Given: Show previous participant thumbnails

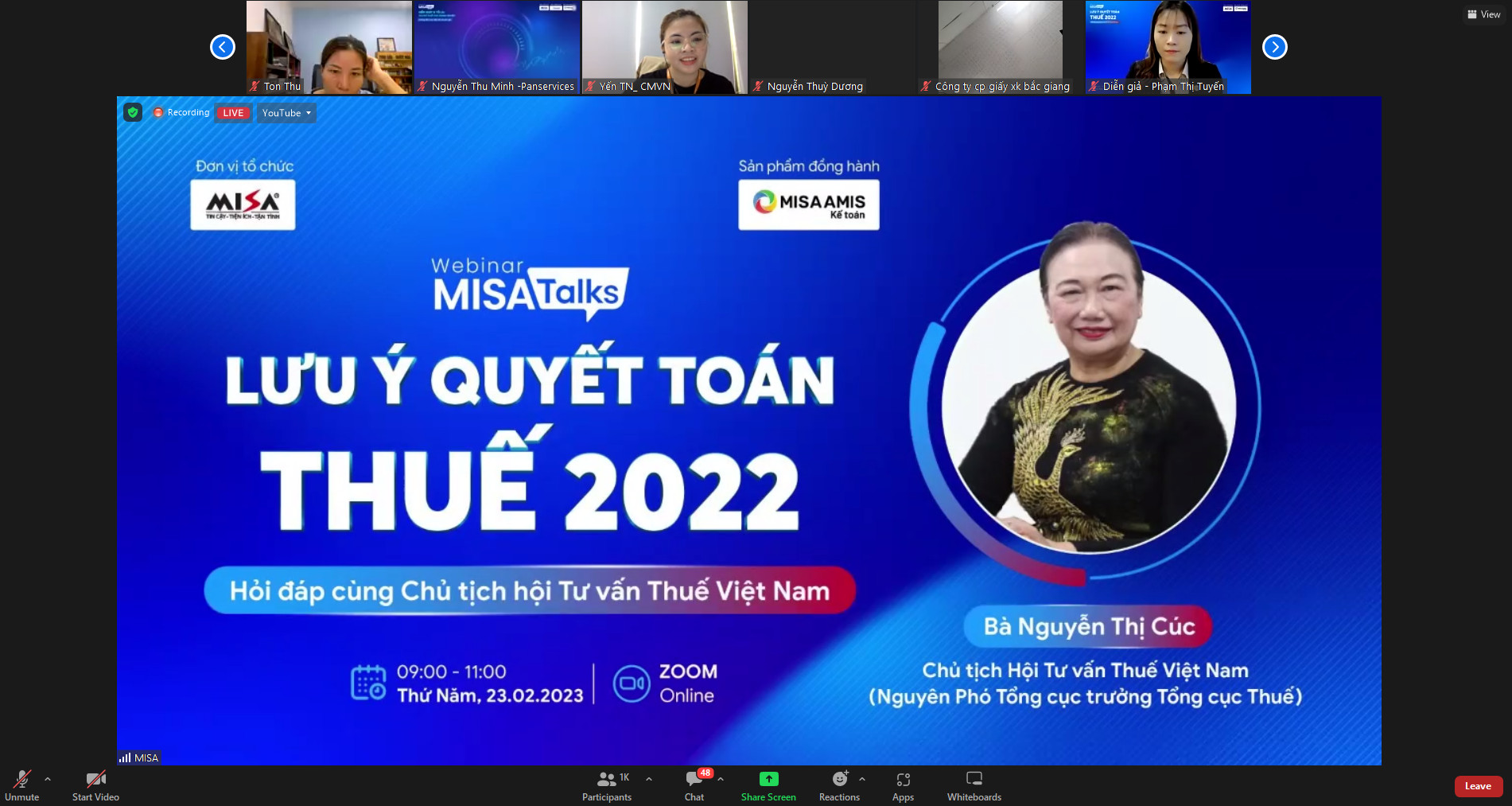Looking at the screenshot, I should (223, 47).
